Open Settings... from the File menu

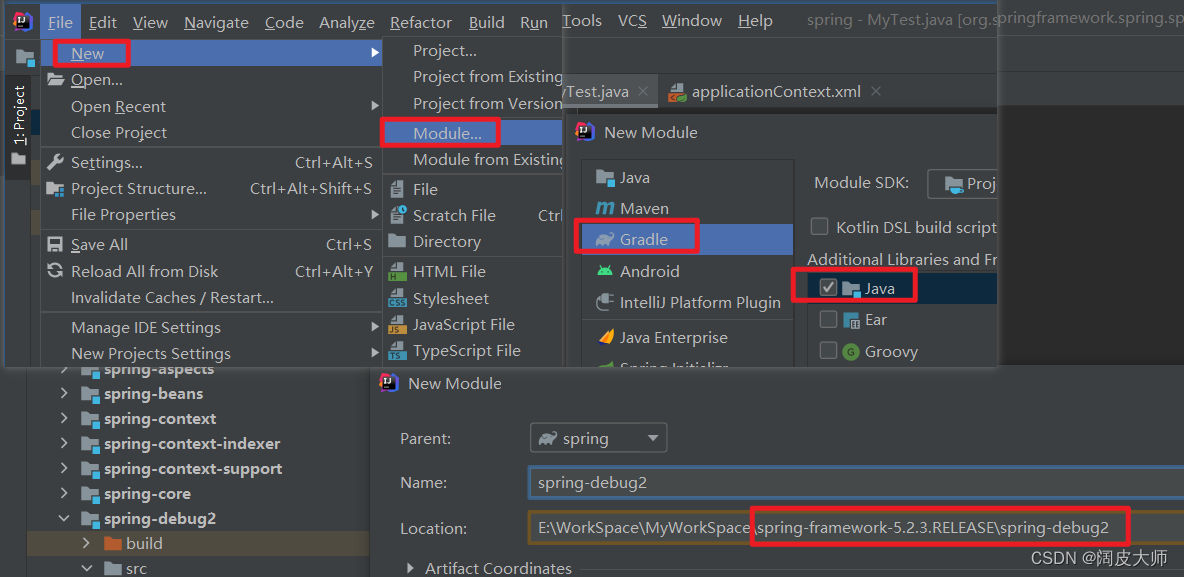coord(211,162)
